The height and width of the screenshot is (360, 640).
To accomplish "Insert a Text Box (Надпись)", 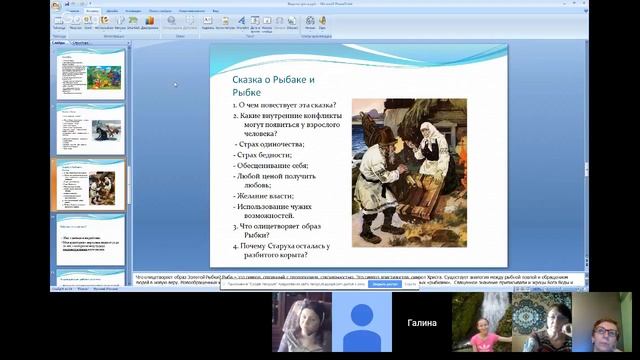I will tap(208, 22).
